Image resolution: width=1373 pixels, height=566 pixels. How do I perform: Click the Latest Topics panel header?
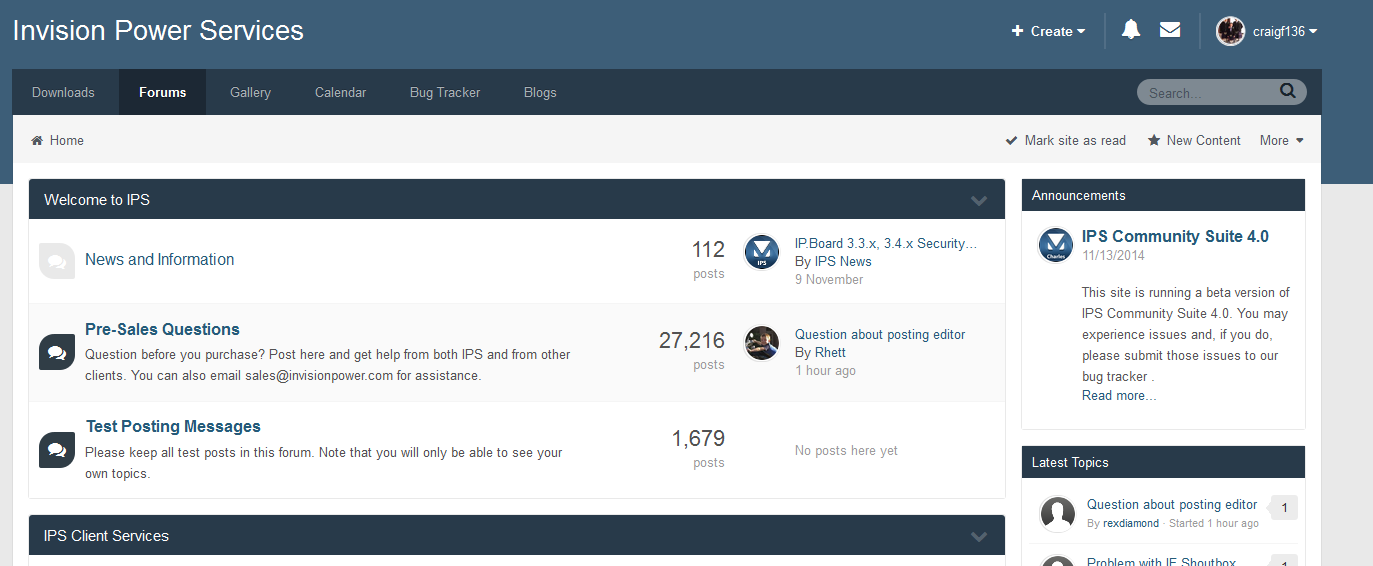(x=1163, y=462)
